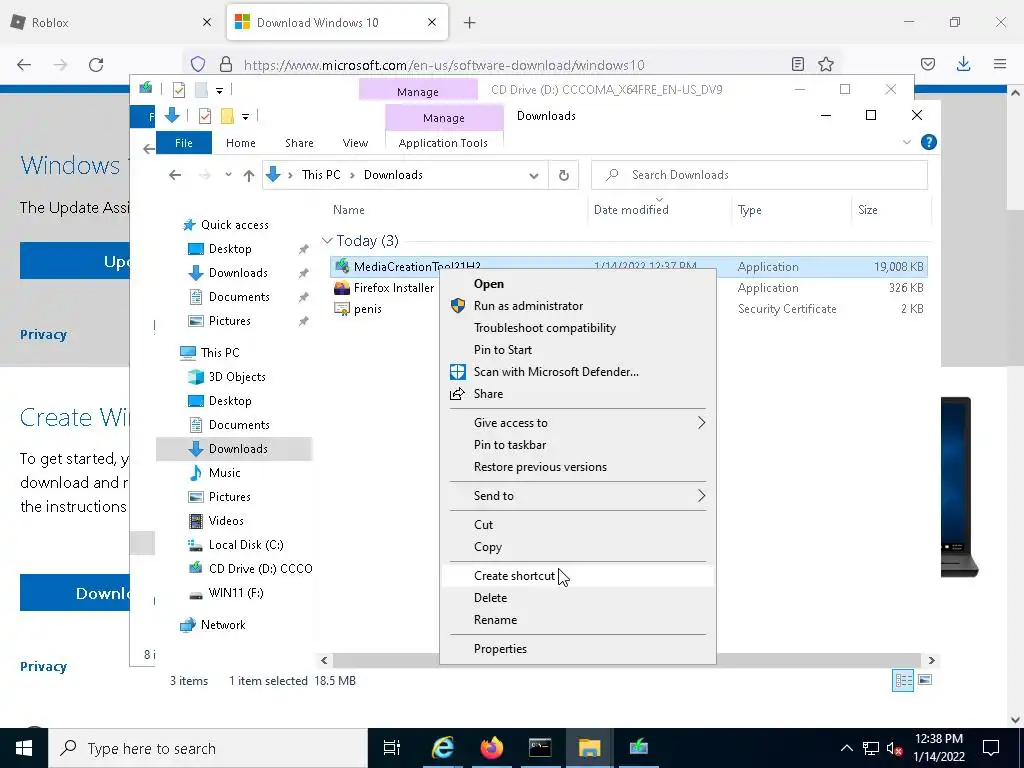Open recent locations dropdown arrow
1024x768 pixels.
228,175
